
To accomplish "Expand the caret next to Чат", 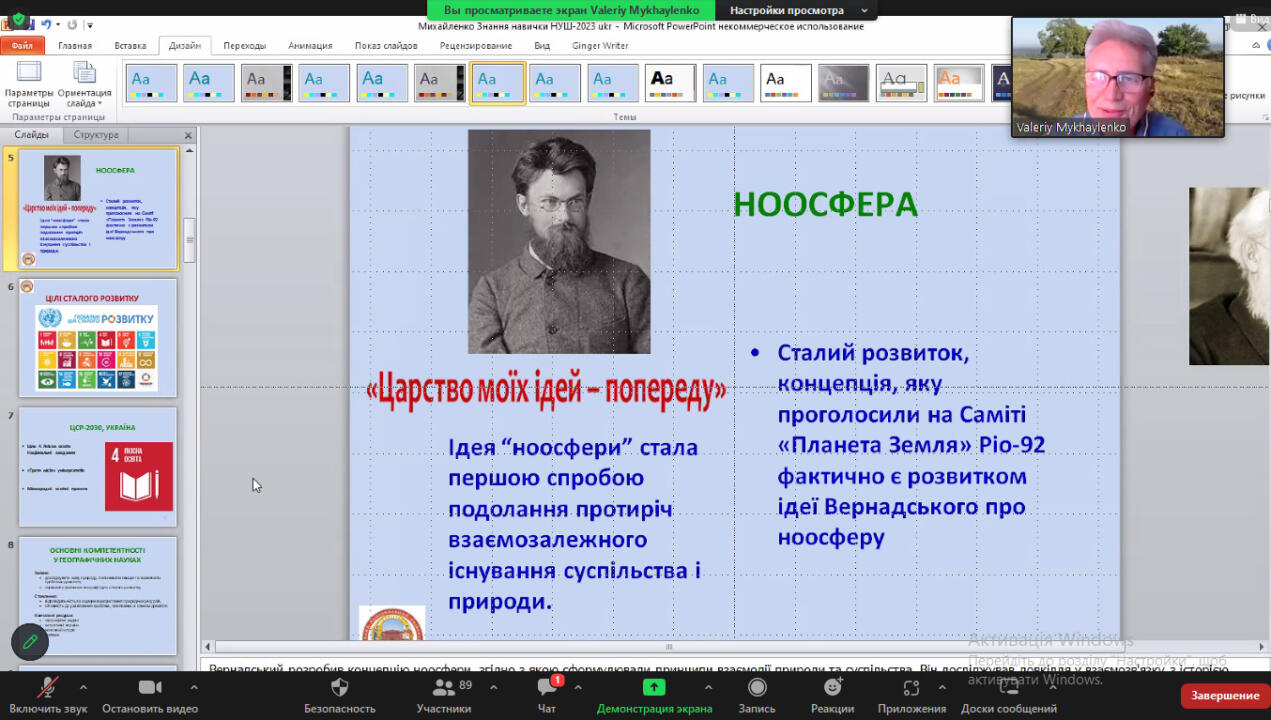I will pos(580,687).
